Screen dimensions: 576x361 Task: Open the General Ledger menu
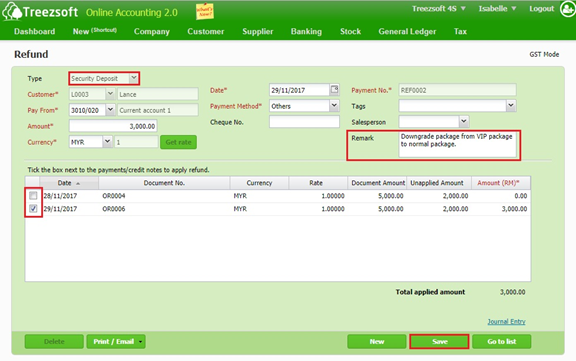(407, 32)
